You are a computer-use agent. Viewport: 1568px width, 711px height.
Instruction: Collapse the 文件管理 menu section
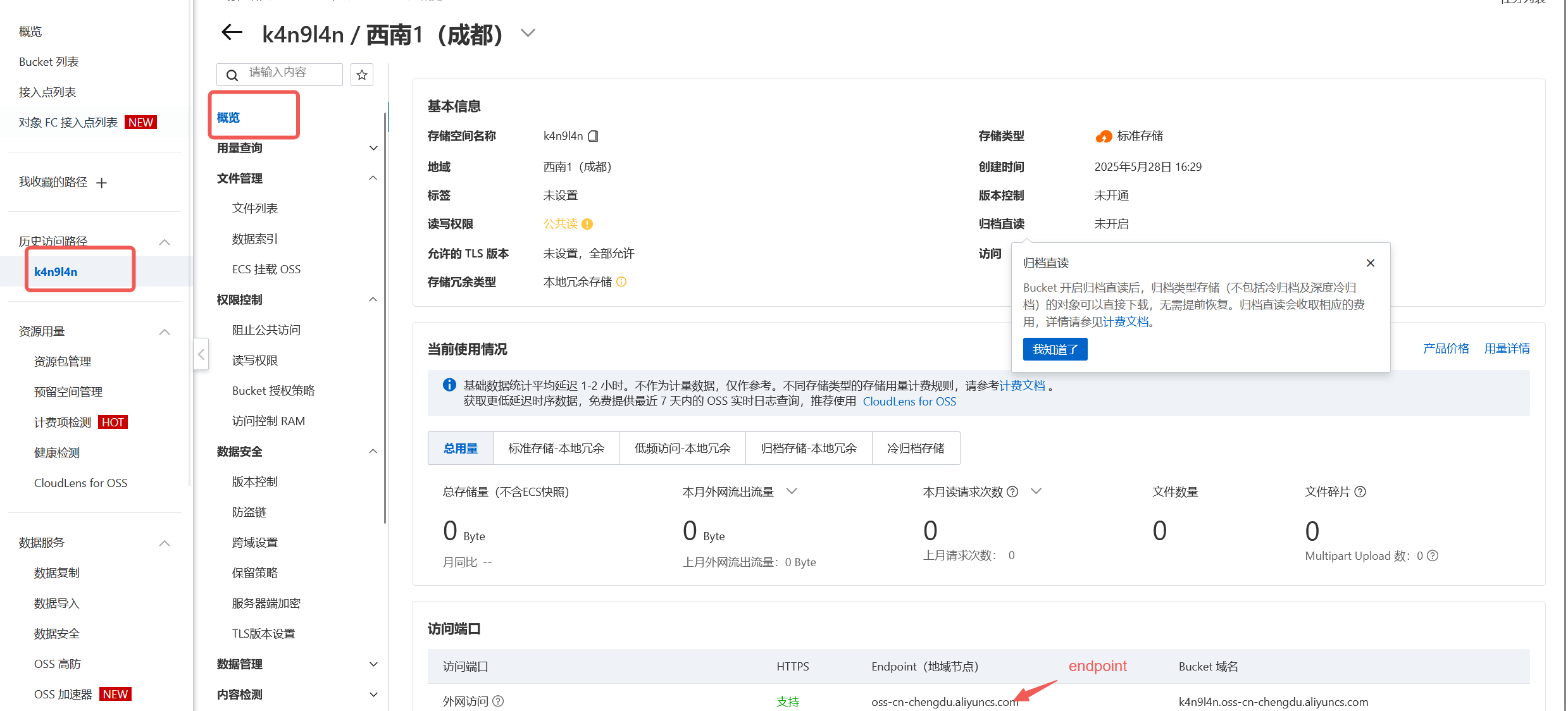tap(373, 178)
